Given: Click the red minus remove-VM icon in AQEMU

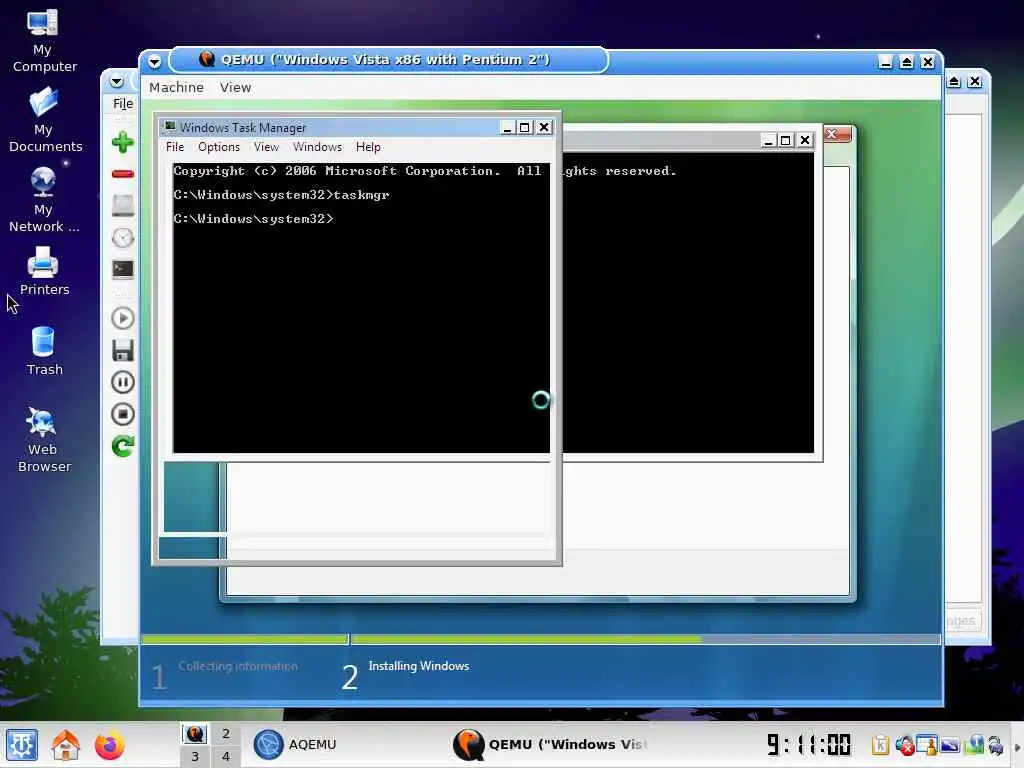Looking at the screenshot, I should click(x=123, y=174).
